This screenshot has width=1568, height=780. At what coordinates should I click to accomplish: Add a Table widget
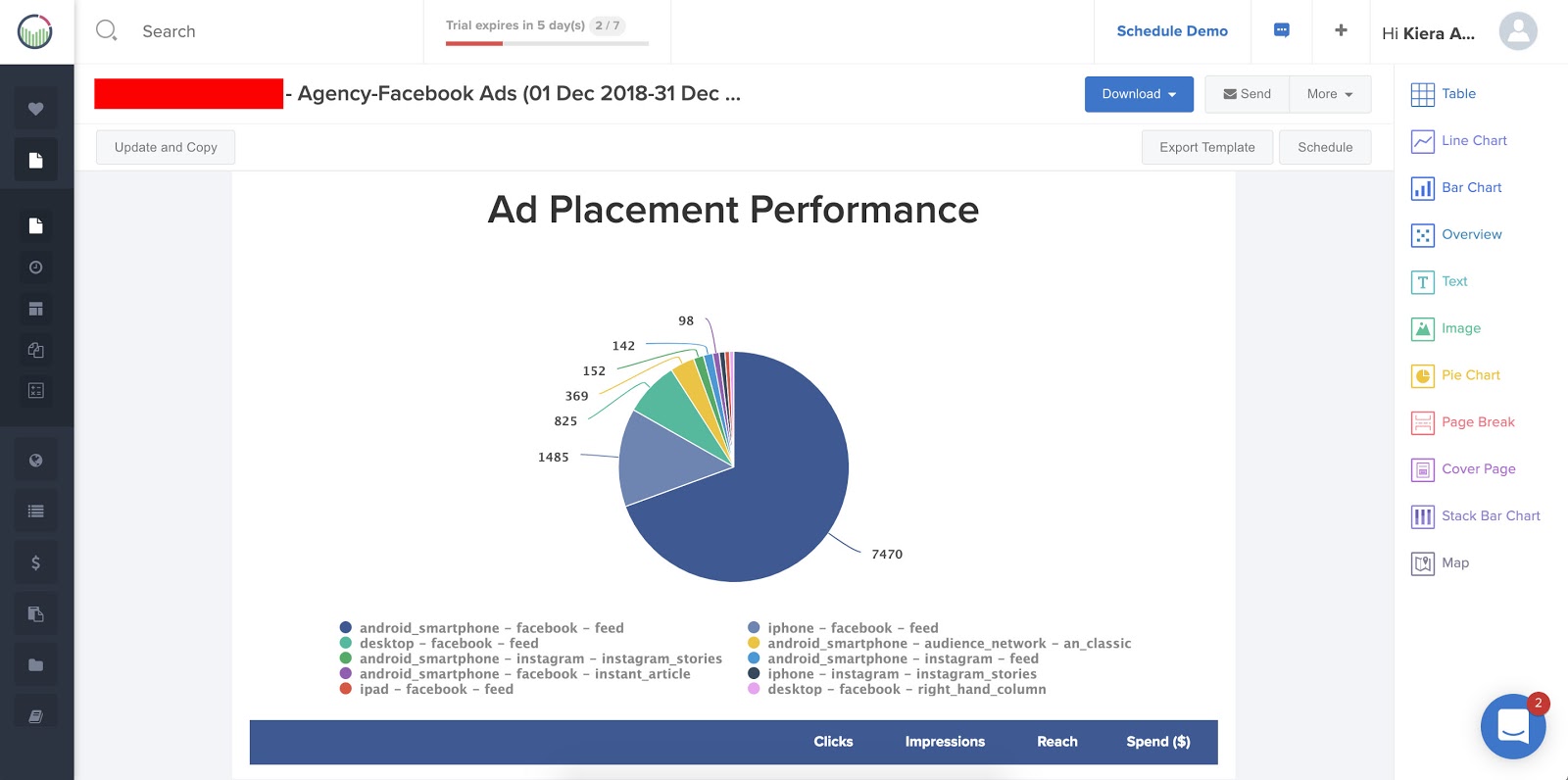coord(1443,94)
